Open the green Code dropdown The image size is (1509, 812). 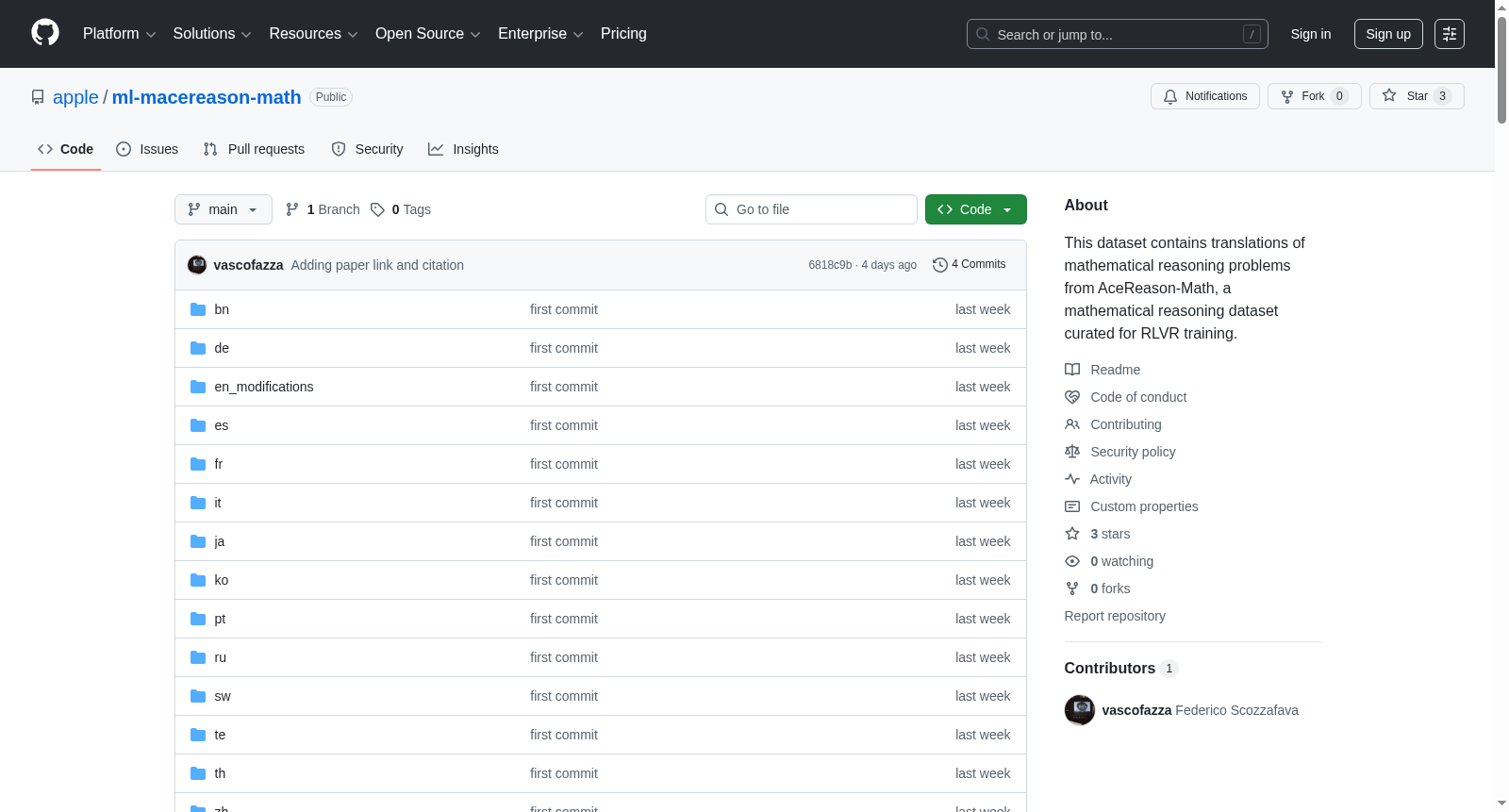(x=976, y=209)
